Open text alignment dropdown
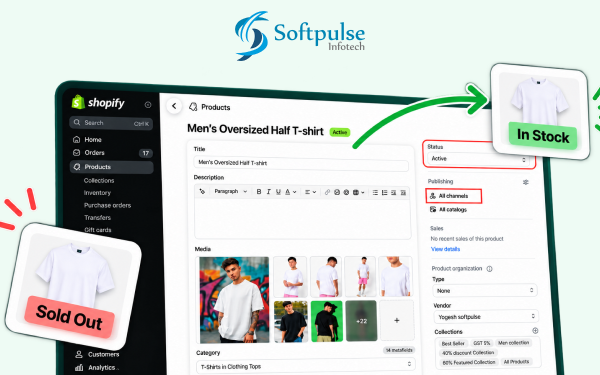 (310, 192)
